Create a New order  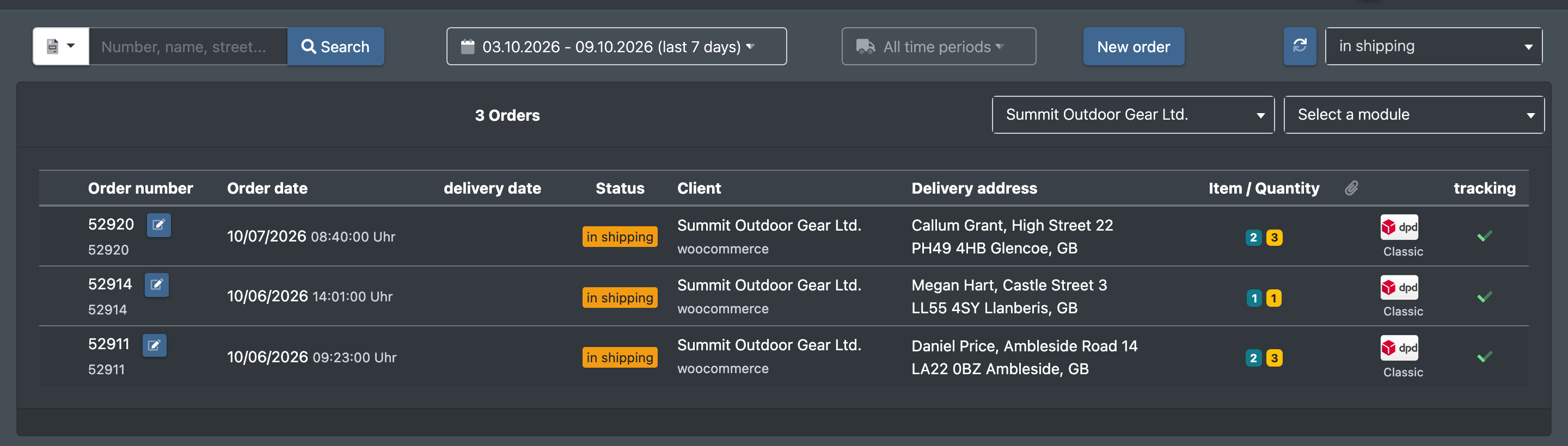1134,46
